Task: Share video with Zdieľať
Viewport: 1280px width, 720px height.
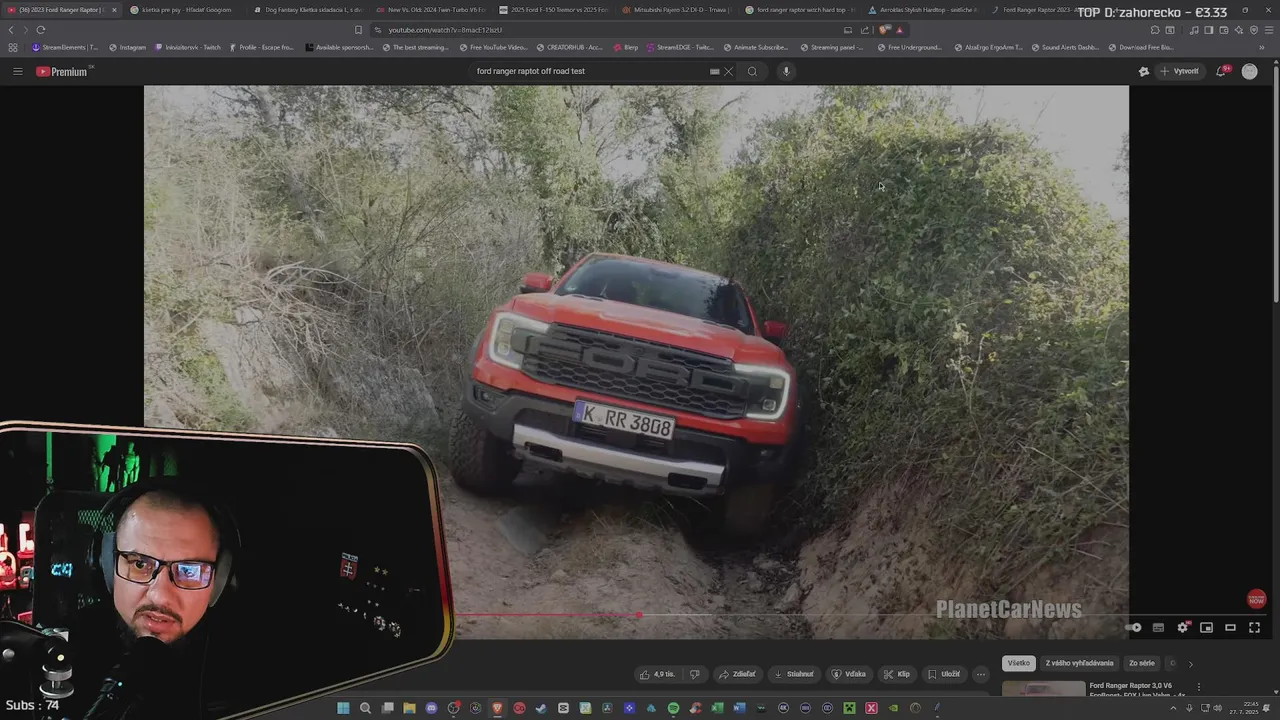Action: point(738,674)
